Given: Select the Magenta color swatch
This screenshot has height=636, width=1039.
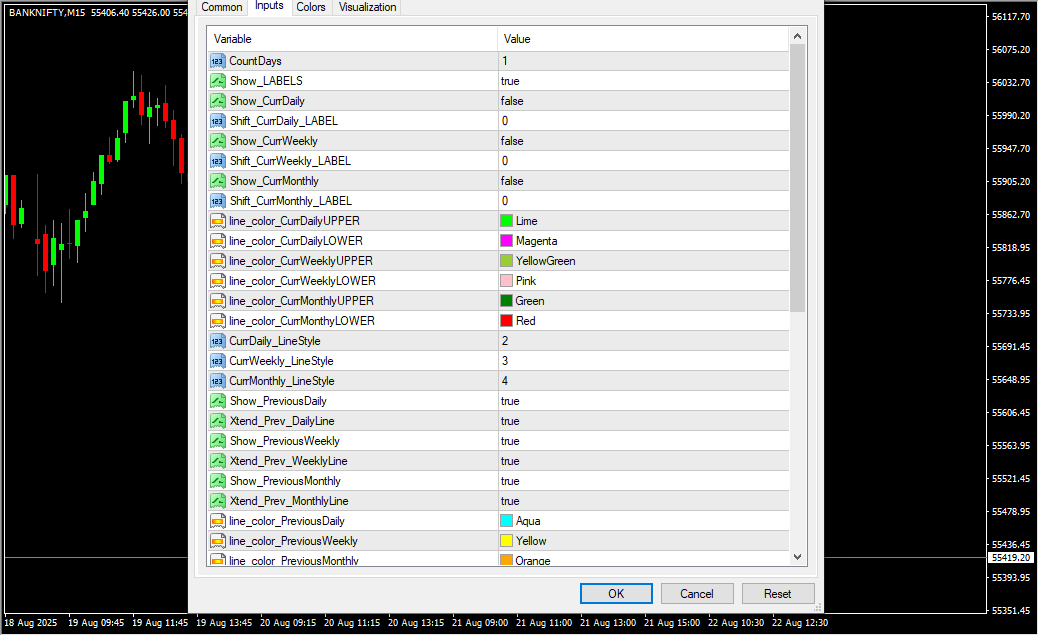Looking at the screenshot, I should tap(507, 241).
